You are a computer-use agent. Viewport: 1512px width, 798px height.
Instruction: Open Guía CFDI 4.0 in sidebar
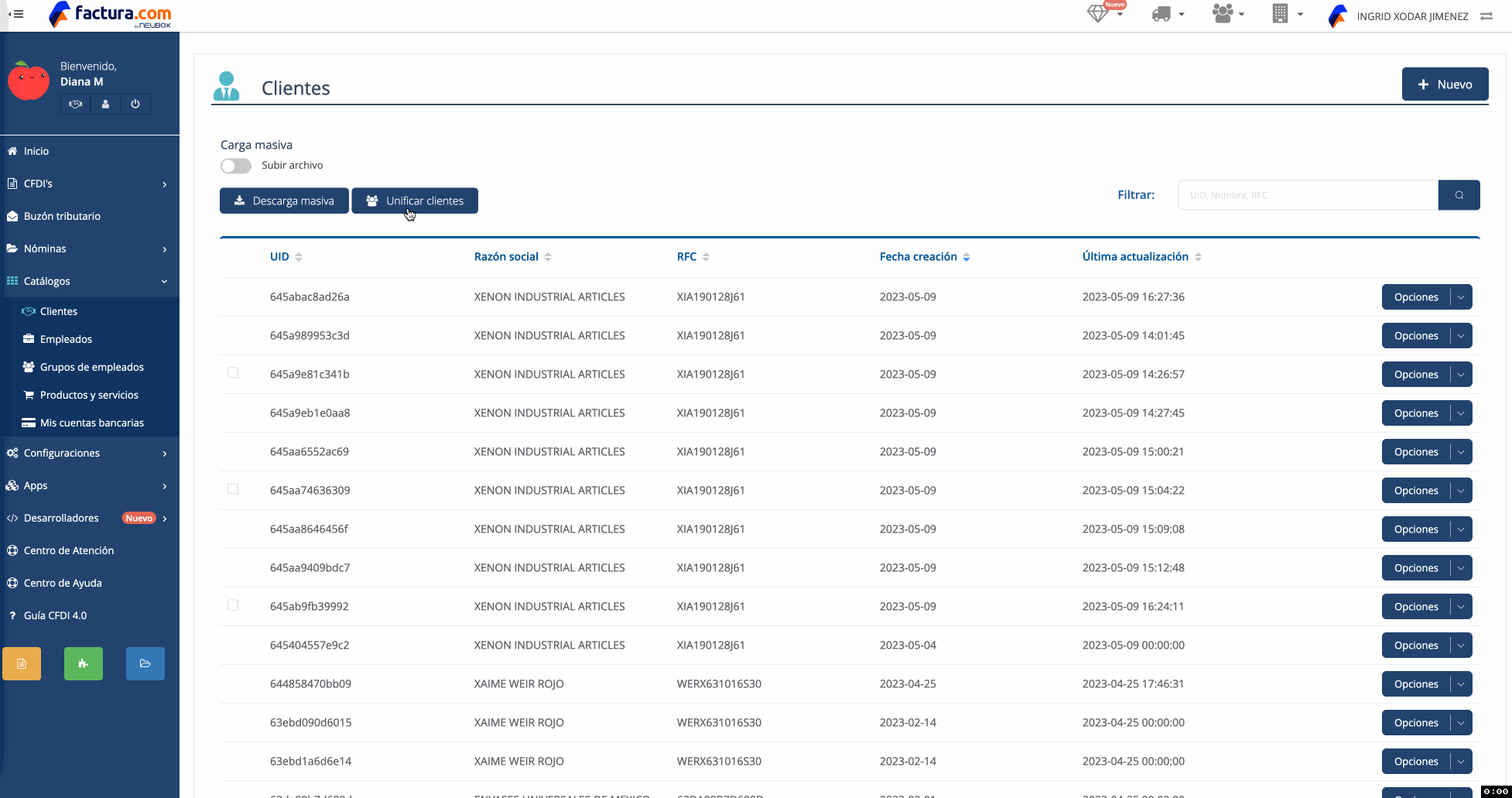pyautogui.click(x=54, y=615)
